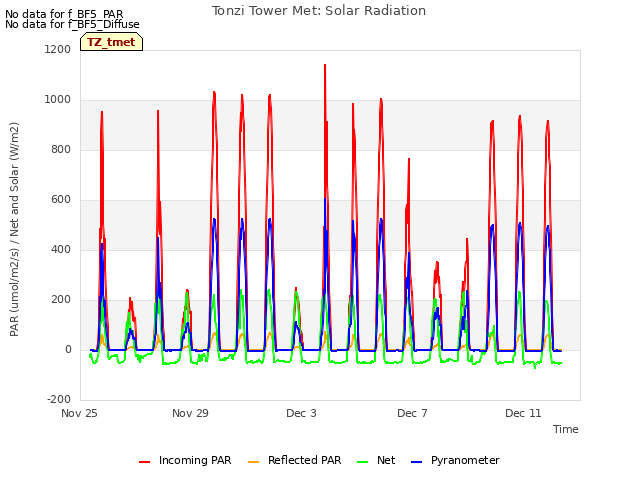Screen dimensions: 640x480
Task: Click the 400 y-axis tick label
Action: [61, 249]
